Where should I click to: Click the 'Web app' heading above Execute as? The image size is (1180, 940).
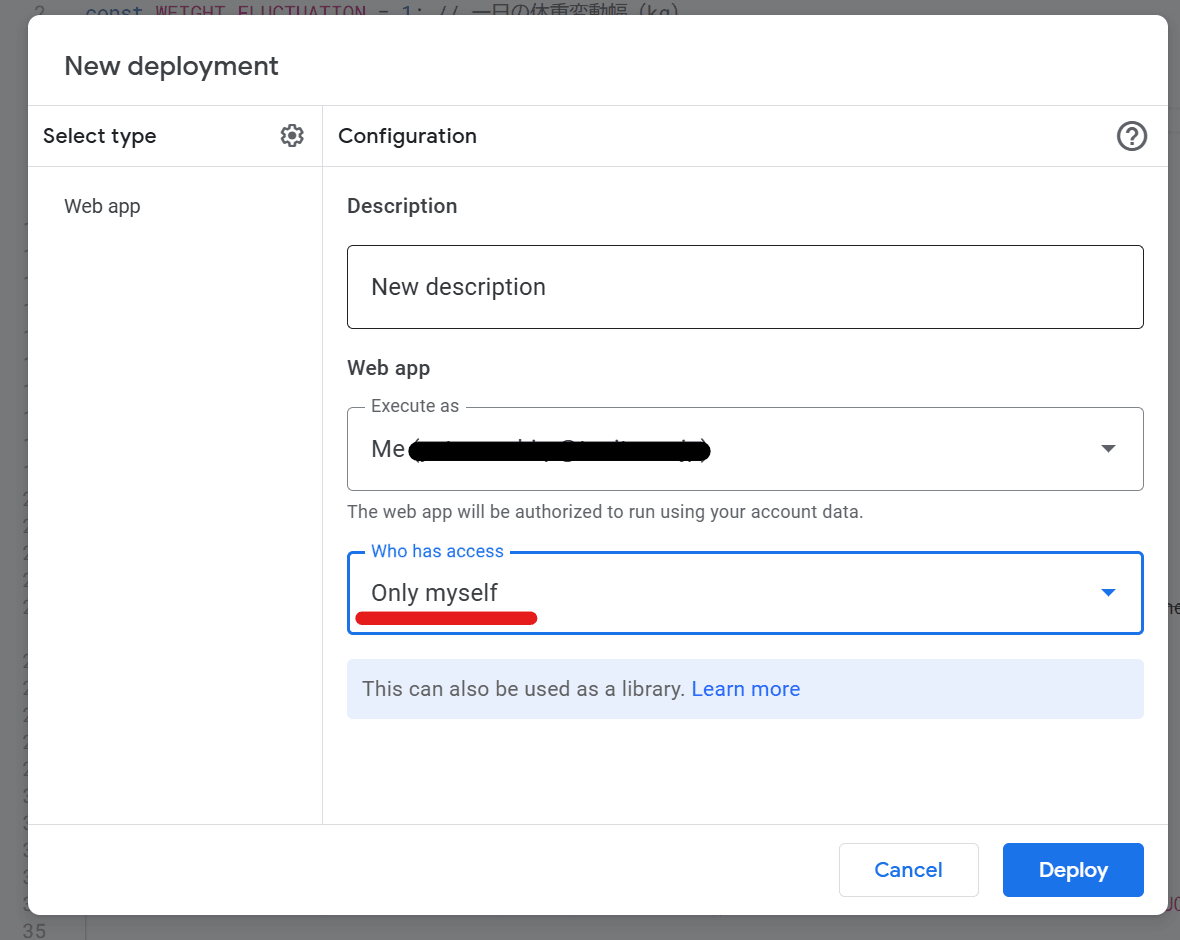[388, 368]
